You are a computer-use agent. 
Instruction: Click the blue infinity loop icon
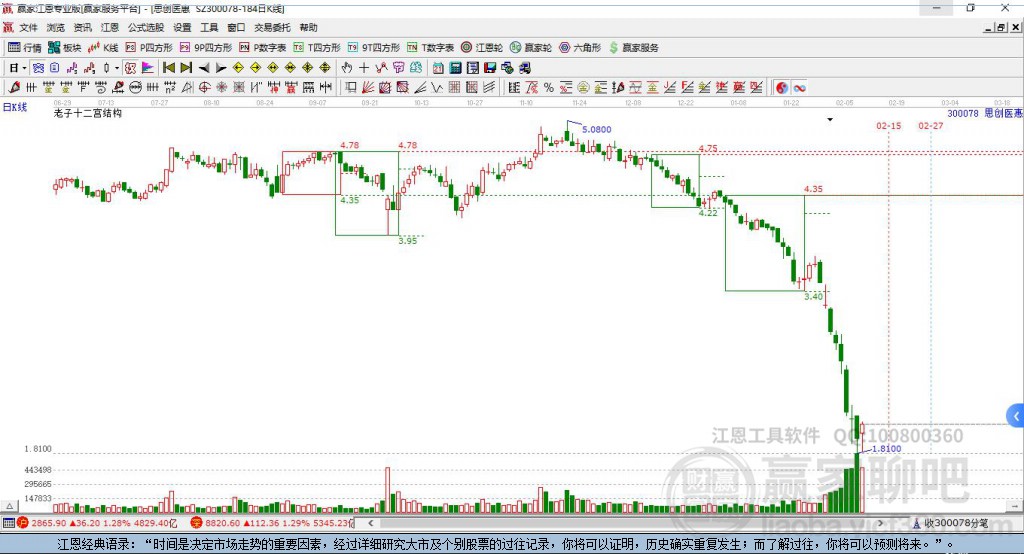(799, 88)
